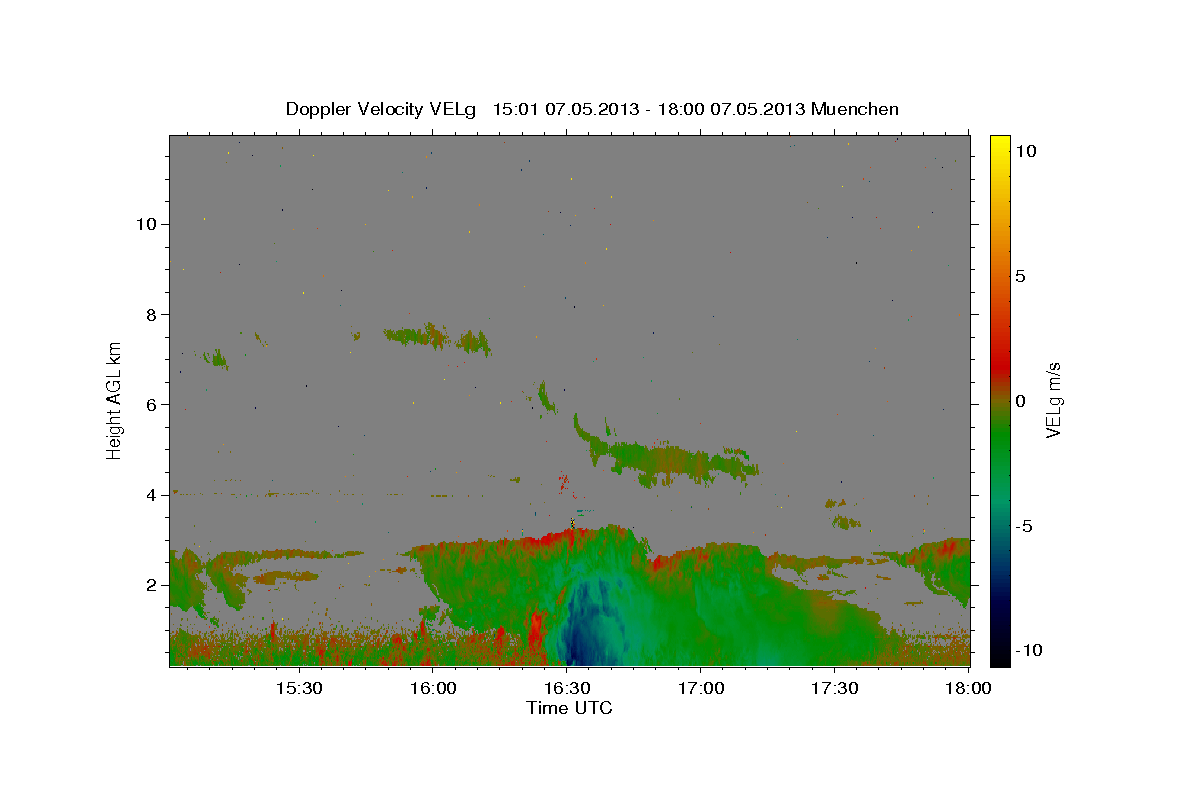Click the 'VELg m/s' colorbar label
Image resolution: width=1200 pixels, height=800 pixels.
tap(1052, 399)
